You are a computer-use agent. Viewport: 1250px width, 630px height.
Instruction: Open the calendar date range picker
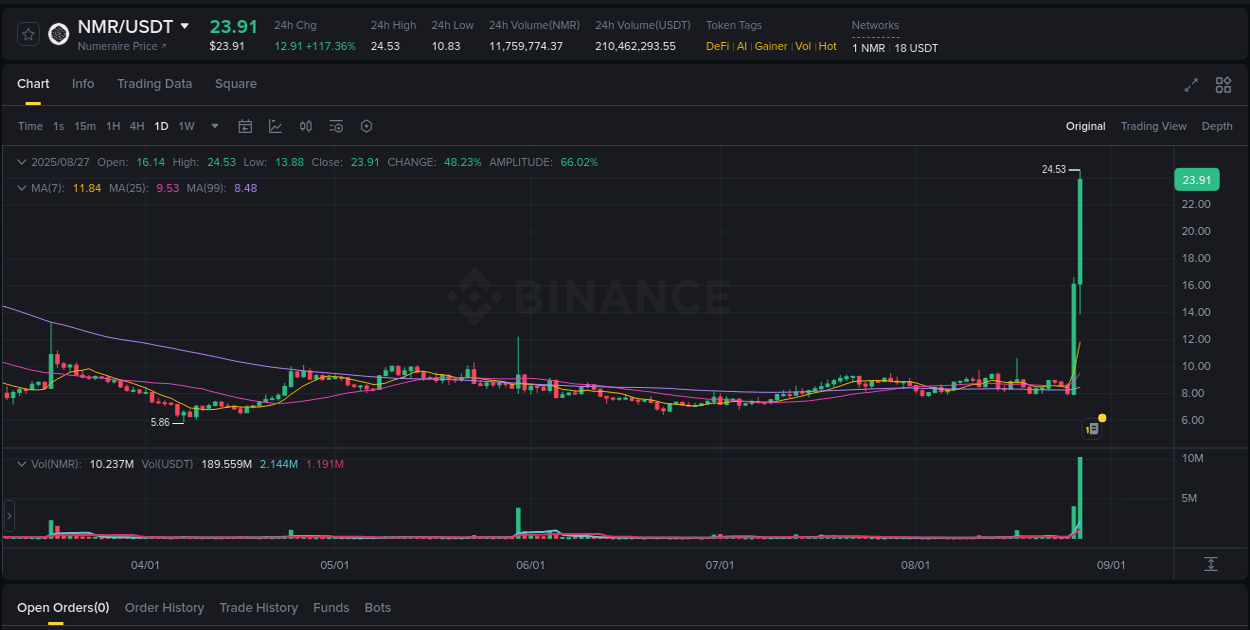(x=245, y=126)
